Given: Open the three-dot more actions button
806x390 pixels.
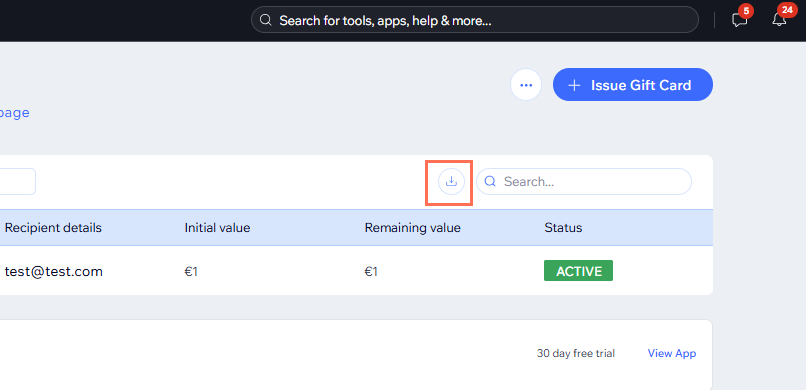Looking at the screenshot, I should pos(526,85).
